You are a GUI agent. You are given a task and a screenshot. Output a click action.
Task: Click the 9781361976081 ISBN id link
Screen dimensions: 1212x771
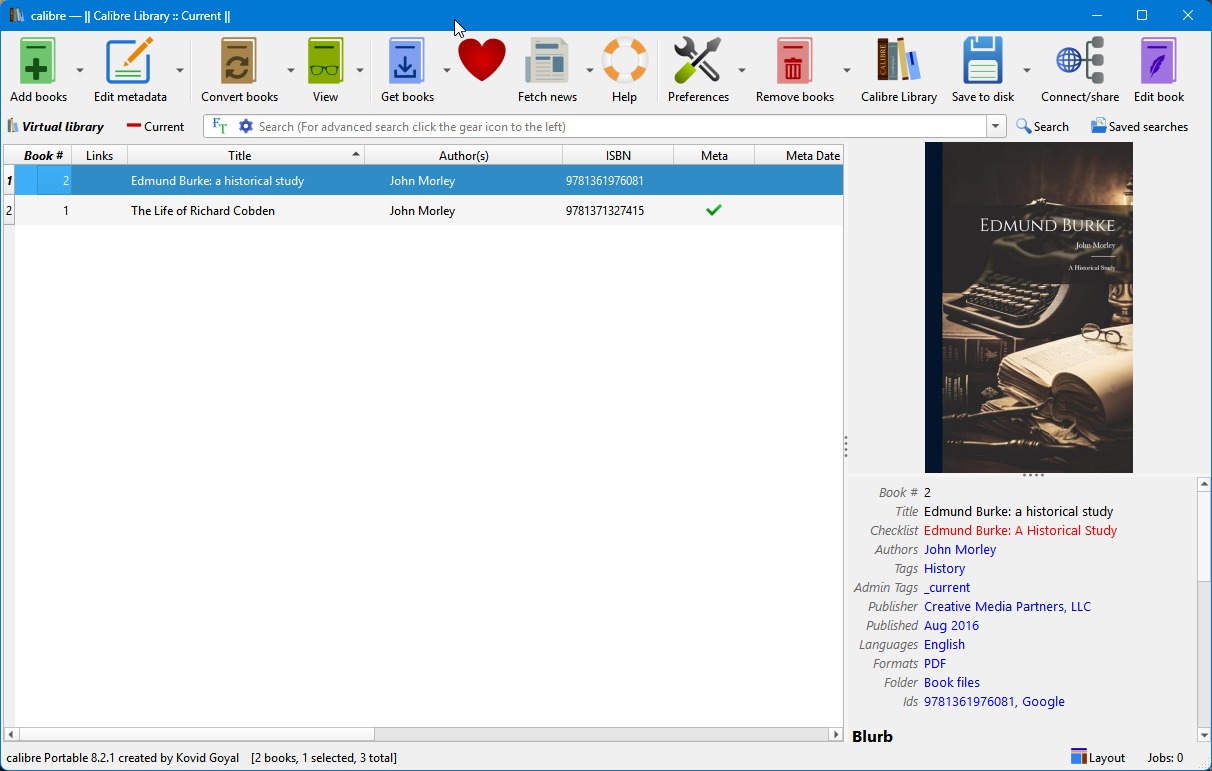pos(969,702)
